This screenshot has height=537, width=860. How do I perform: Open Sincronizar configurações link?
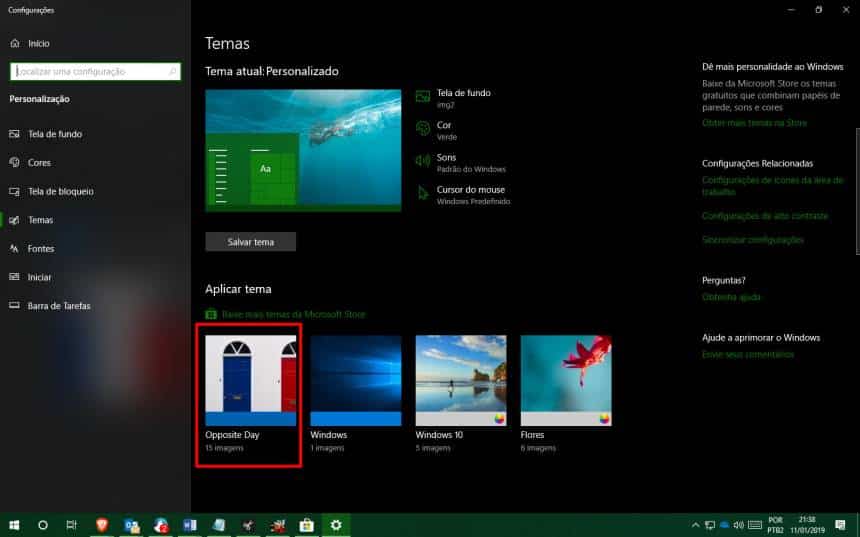point(752,240)
